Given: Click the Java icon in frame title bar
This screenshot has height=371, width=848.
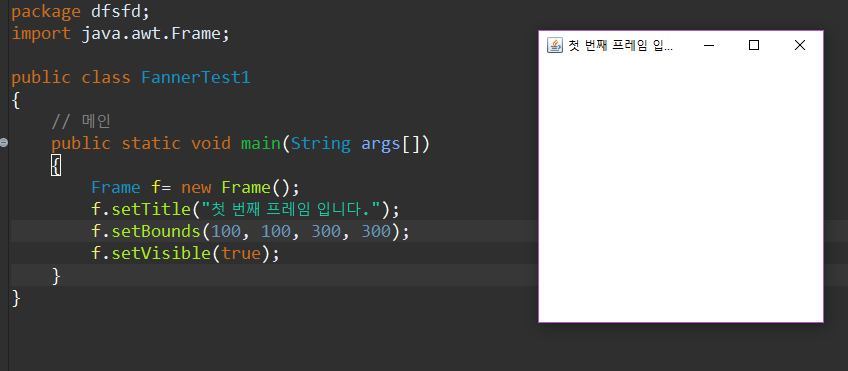Looking at the screenshot, I should 555,45.
